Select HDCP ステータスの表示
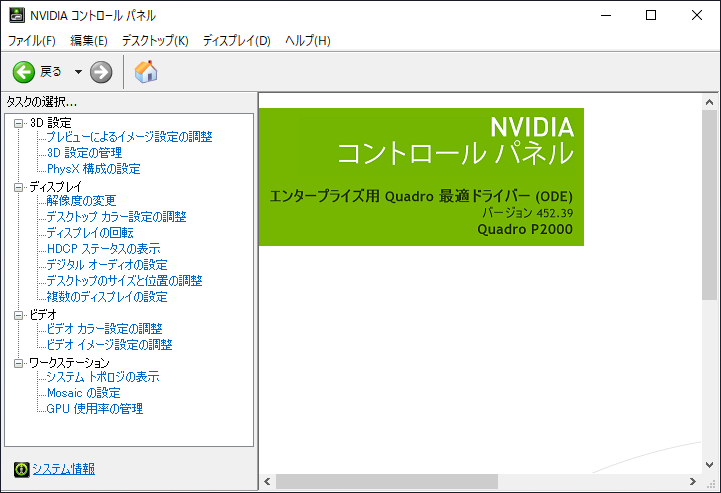721x493 pixels. (103, 249)
